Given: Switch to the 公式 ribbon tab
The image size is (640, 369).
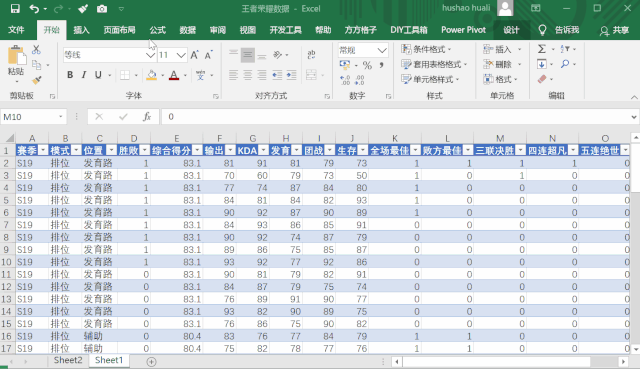Looking at the screenshot, I should point(158,30).
